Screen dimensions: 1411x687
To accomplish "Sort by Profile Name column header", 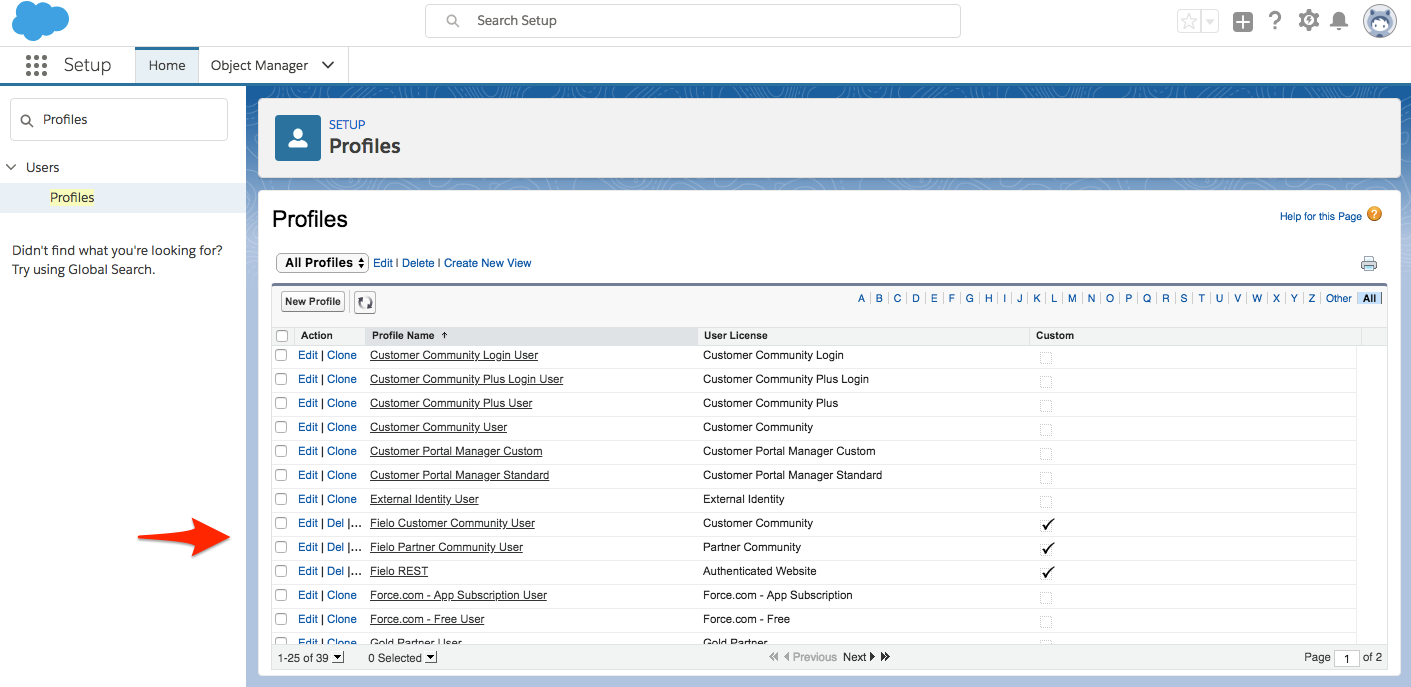I will [403, 336].
